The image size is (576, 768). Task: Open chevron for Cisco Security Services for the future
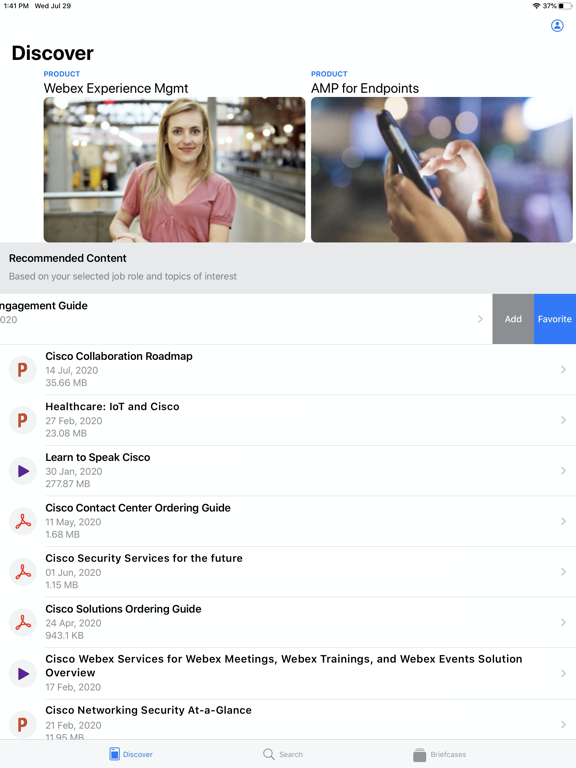tap(563, 572)
